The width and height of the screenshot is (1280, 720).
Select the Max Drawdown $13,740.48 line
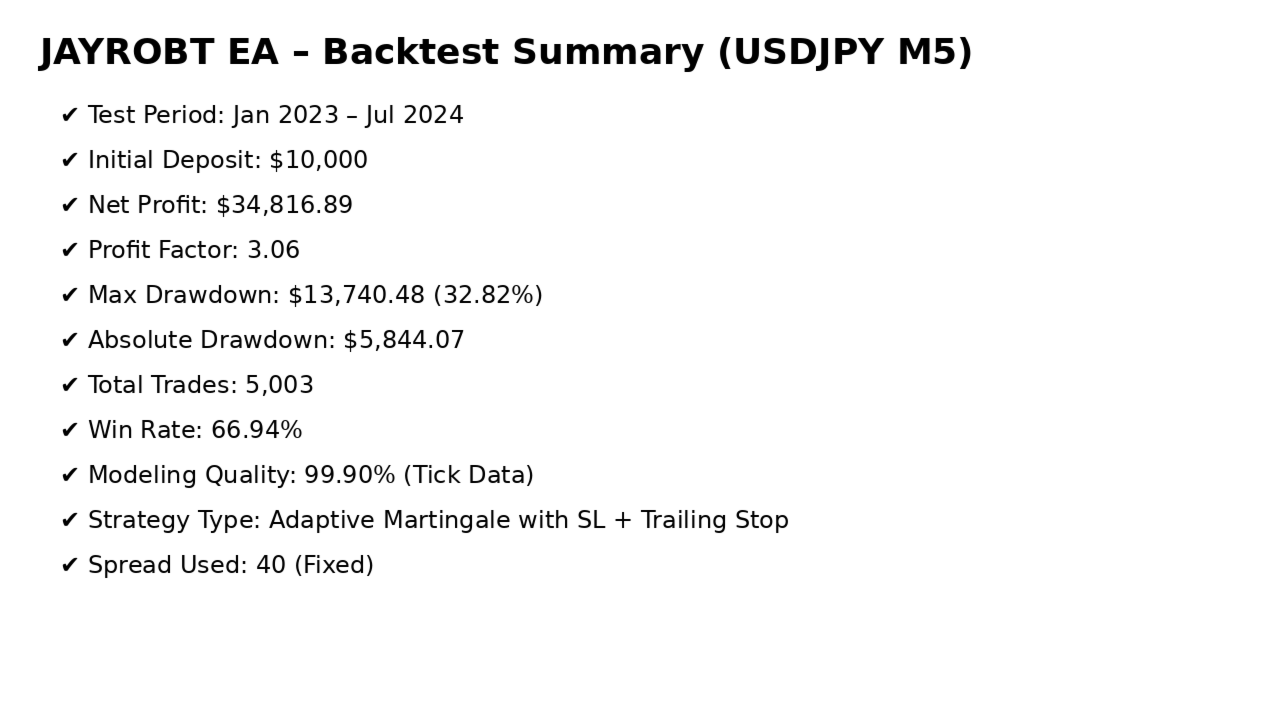coord(315,296)
